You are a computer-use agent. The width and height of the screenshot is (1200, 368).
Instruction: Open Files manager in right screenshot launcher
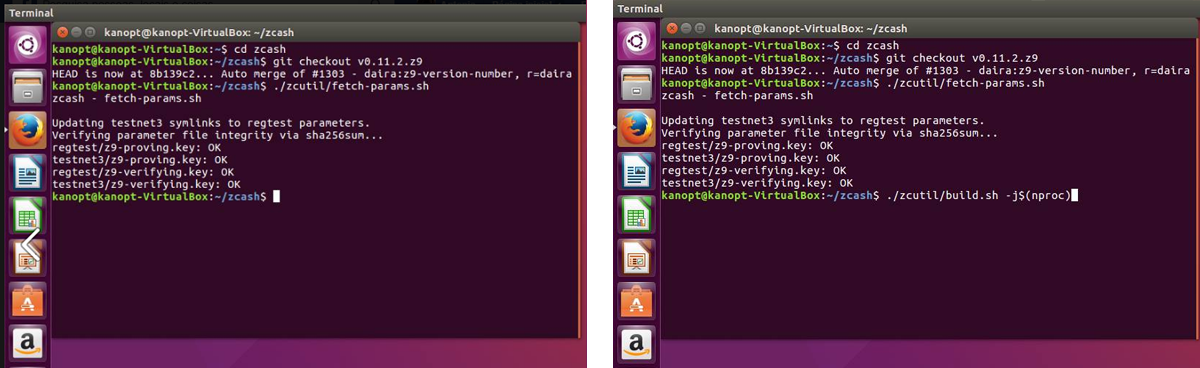(x=637, y=85)
